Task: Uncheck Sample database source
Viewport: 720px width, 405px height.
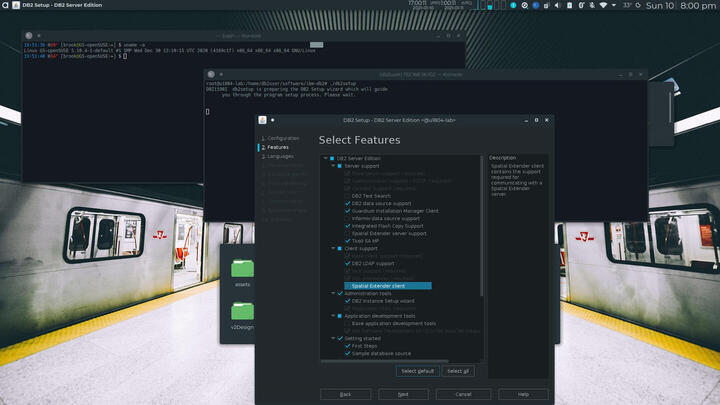Action: coord(348,354)
